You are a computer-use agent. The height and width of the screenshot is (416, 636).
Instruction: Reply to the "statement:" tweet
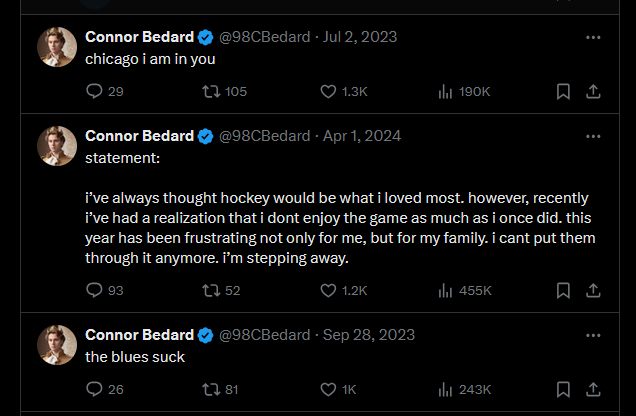(x=95, y=291)
